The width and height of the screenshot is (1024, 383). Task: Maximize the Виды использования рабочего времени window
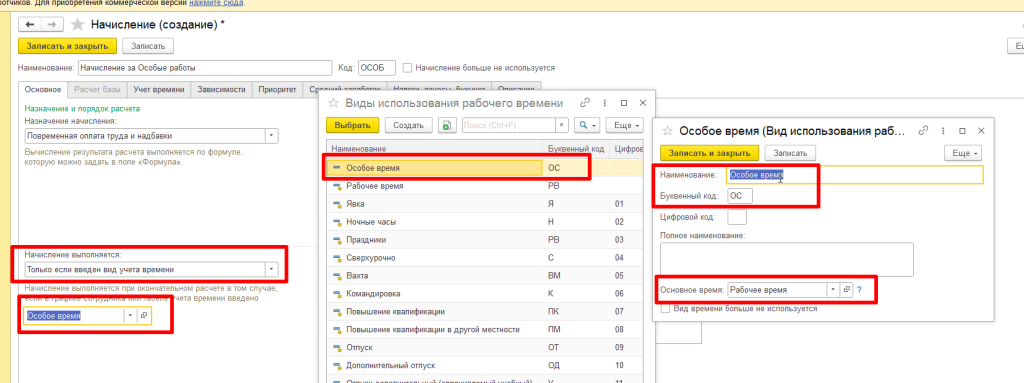pyautogui.click(x=624, y=103)
